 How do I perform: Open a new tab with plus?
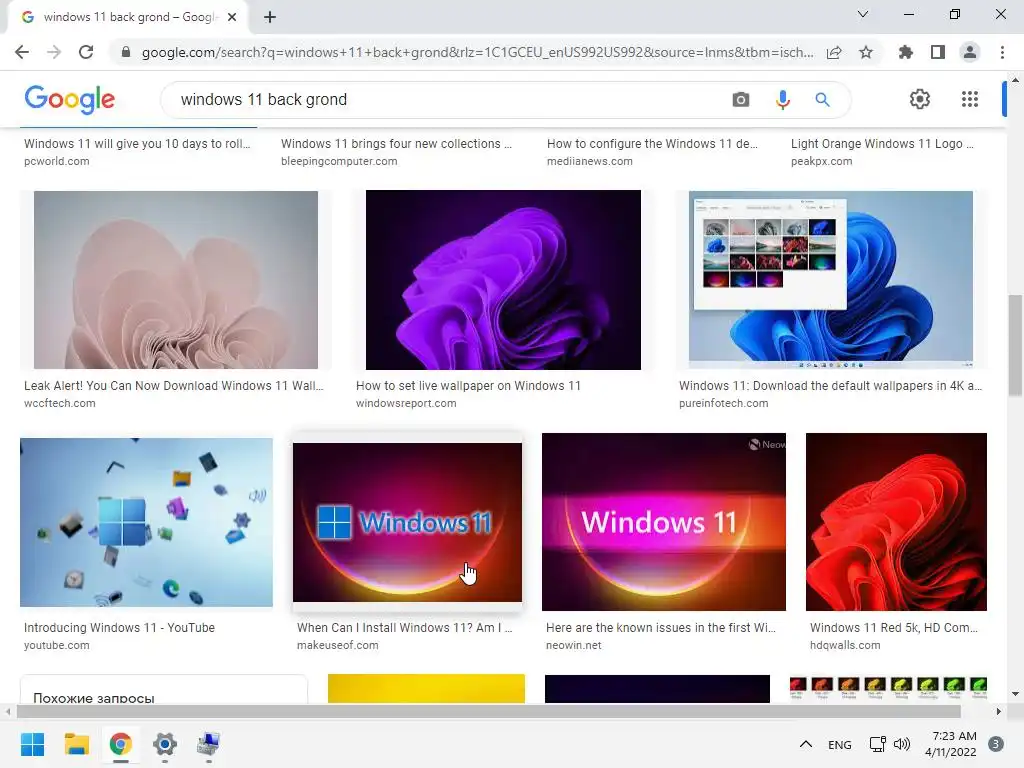(270, 17)
